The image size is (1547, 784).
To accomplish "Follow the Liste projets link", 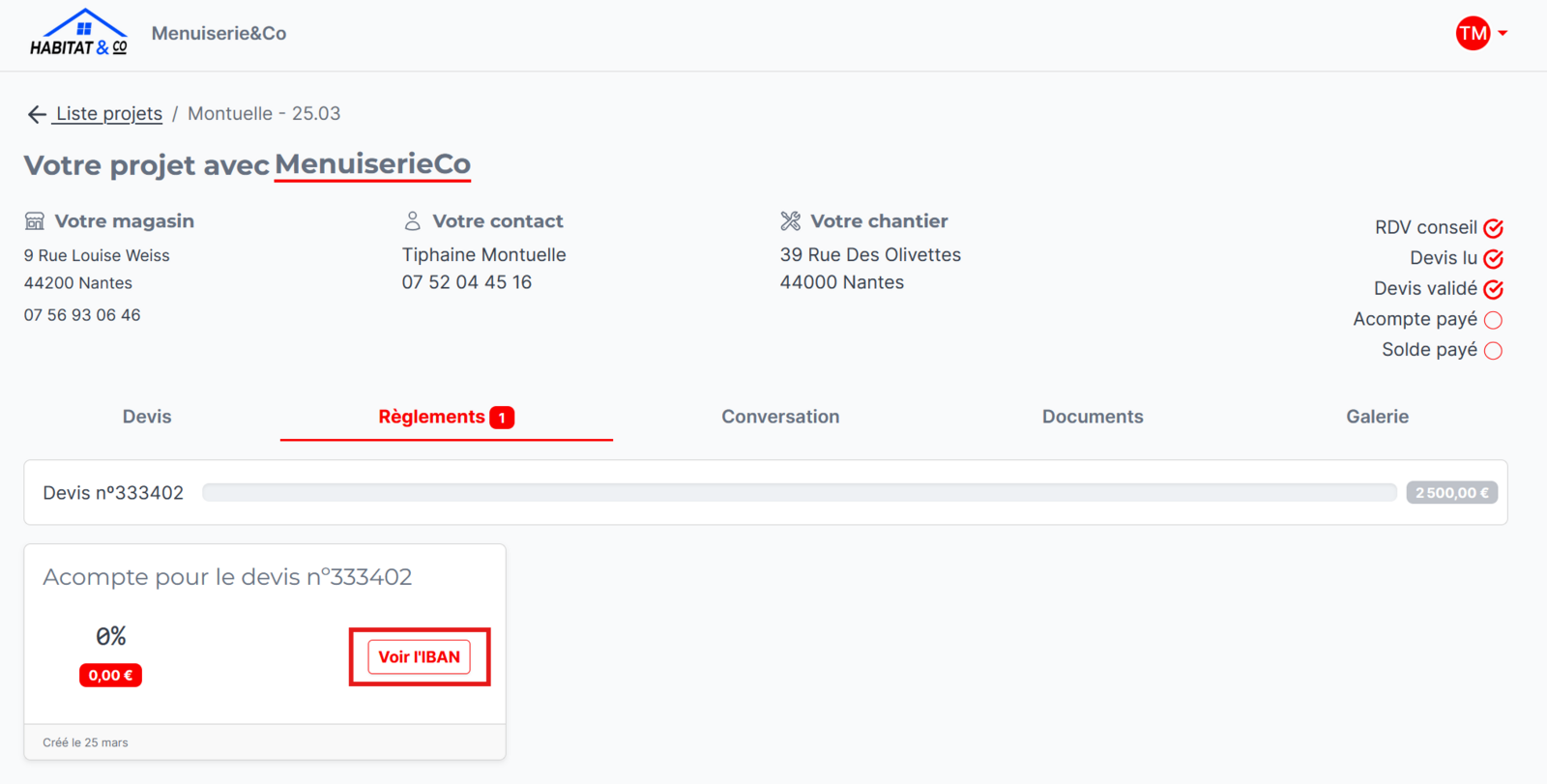I will 108,114.
